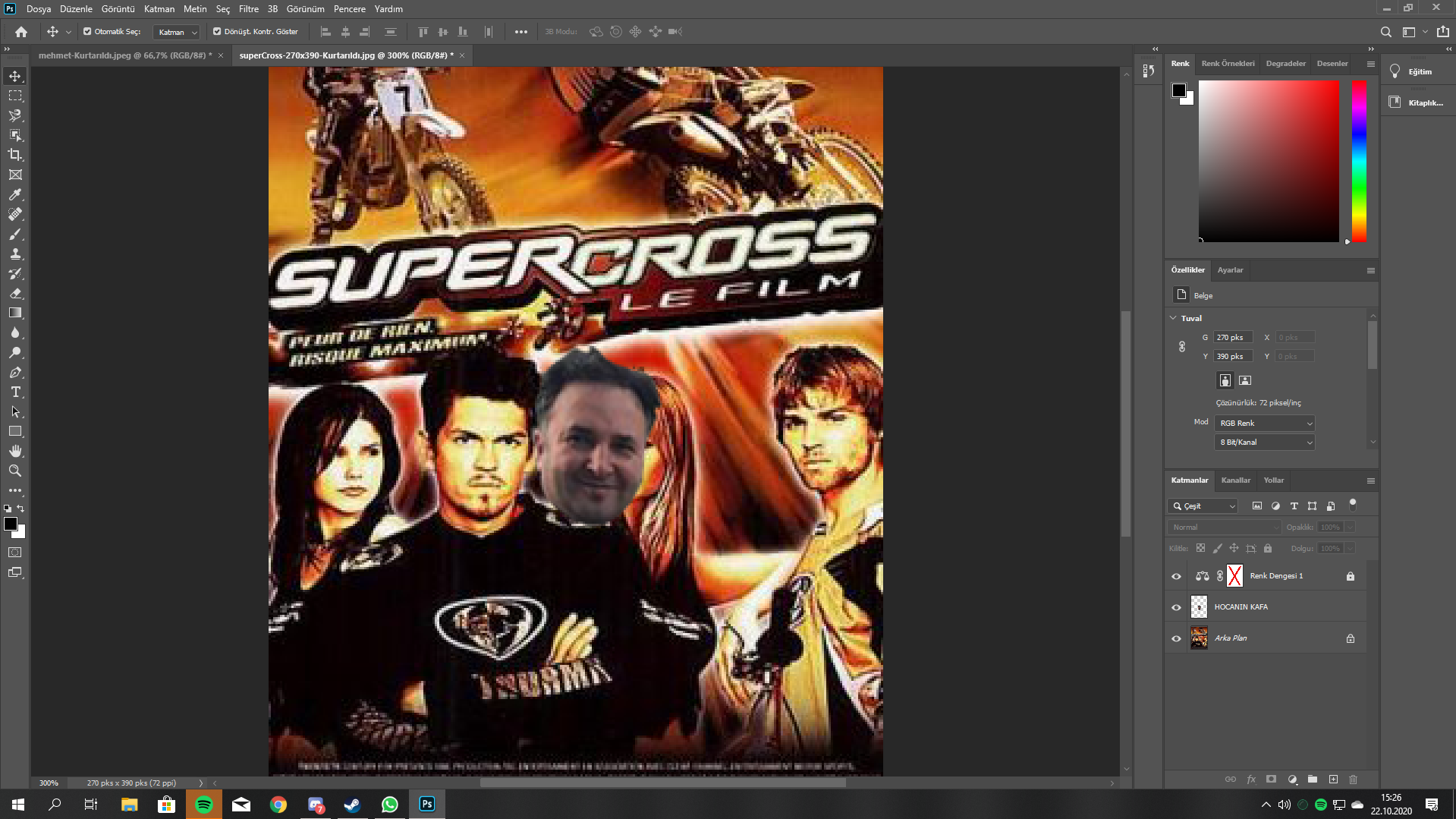Open the Renk panel options menu
The image size is (1456, 819).
pos(1370,64)
